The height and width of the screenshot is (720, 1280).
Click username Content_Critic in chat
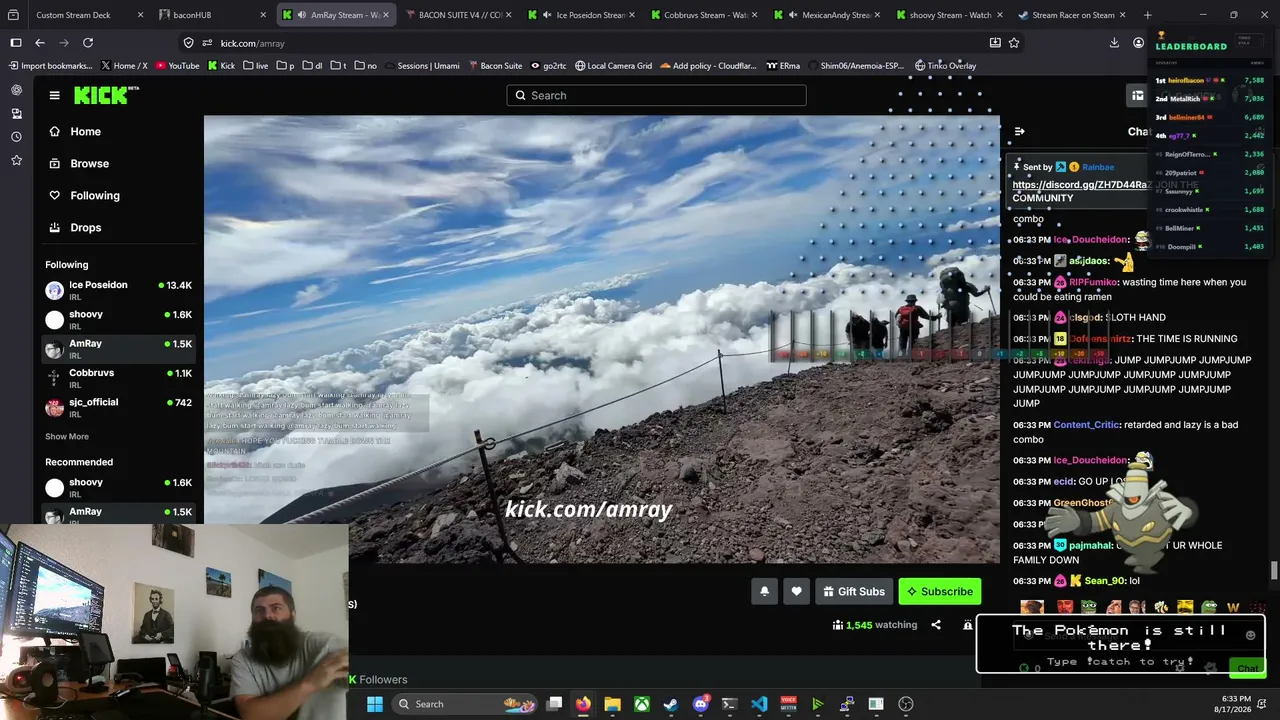[1086, 425]
